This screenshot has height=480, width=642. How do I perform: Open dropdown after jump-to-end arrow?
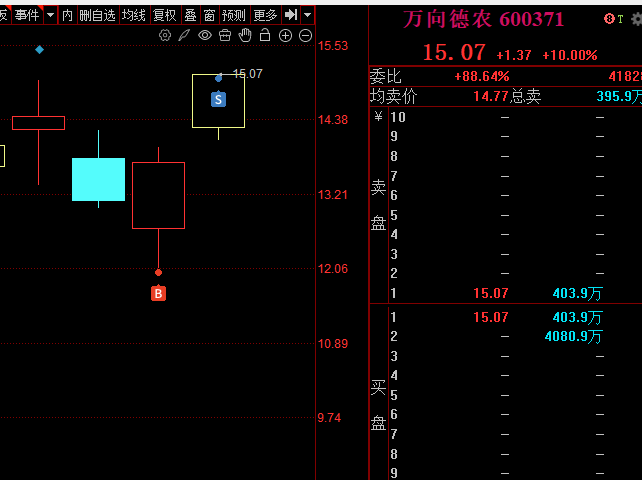pyautogui.click(x=307, y=15)
